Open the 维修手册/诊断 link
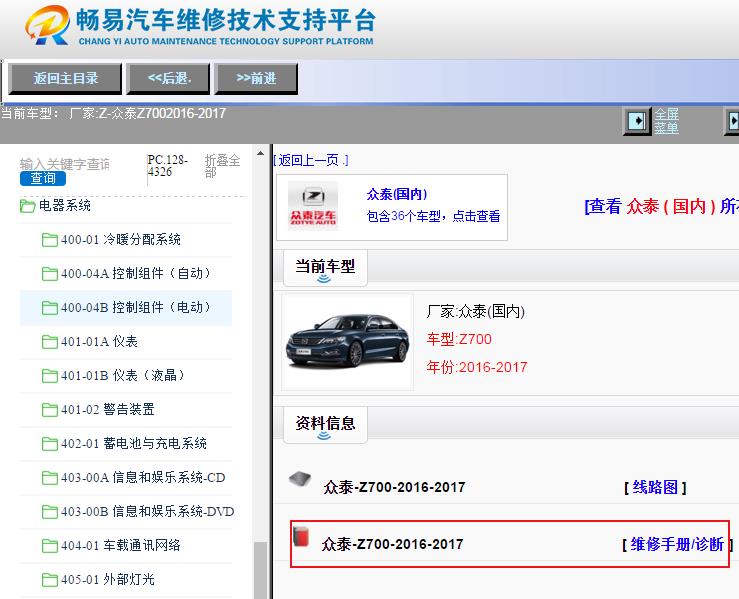This screenshot has width=739, height=599. pos(677,544)
